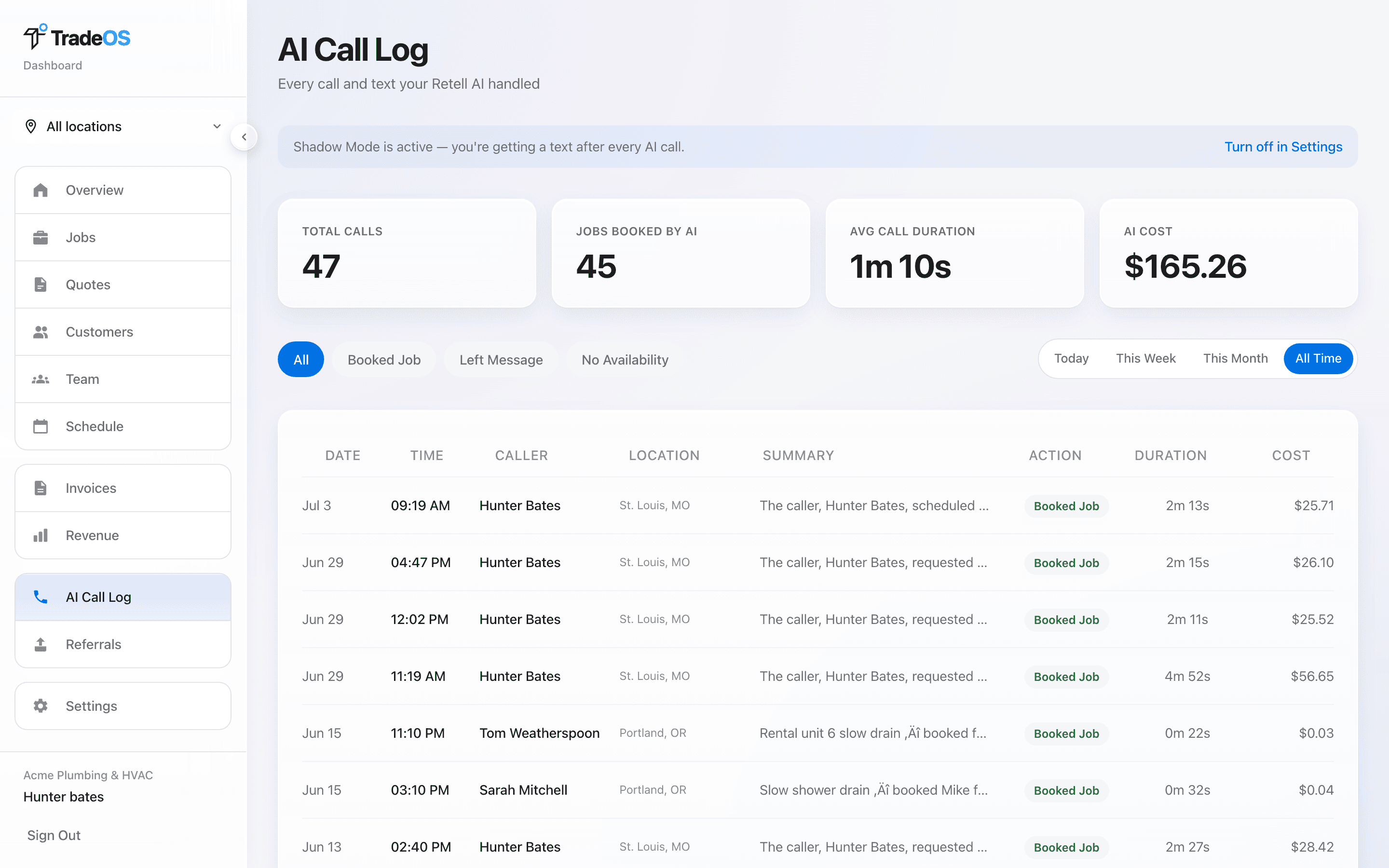Viewport: 1389px width, 868px height.
Task: Click the CALLER column header
Action: [x=521, y=455]
